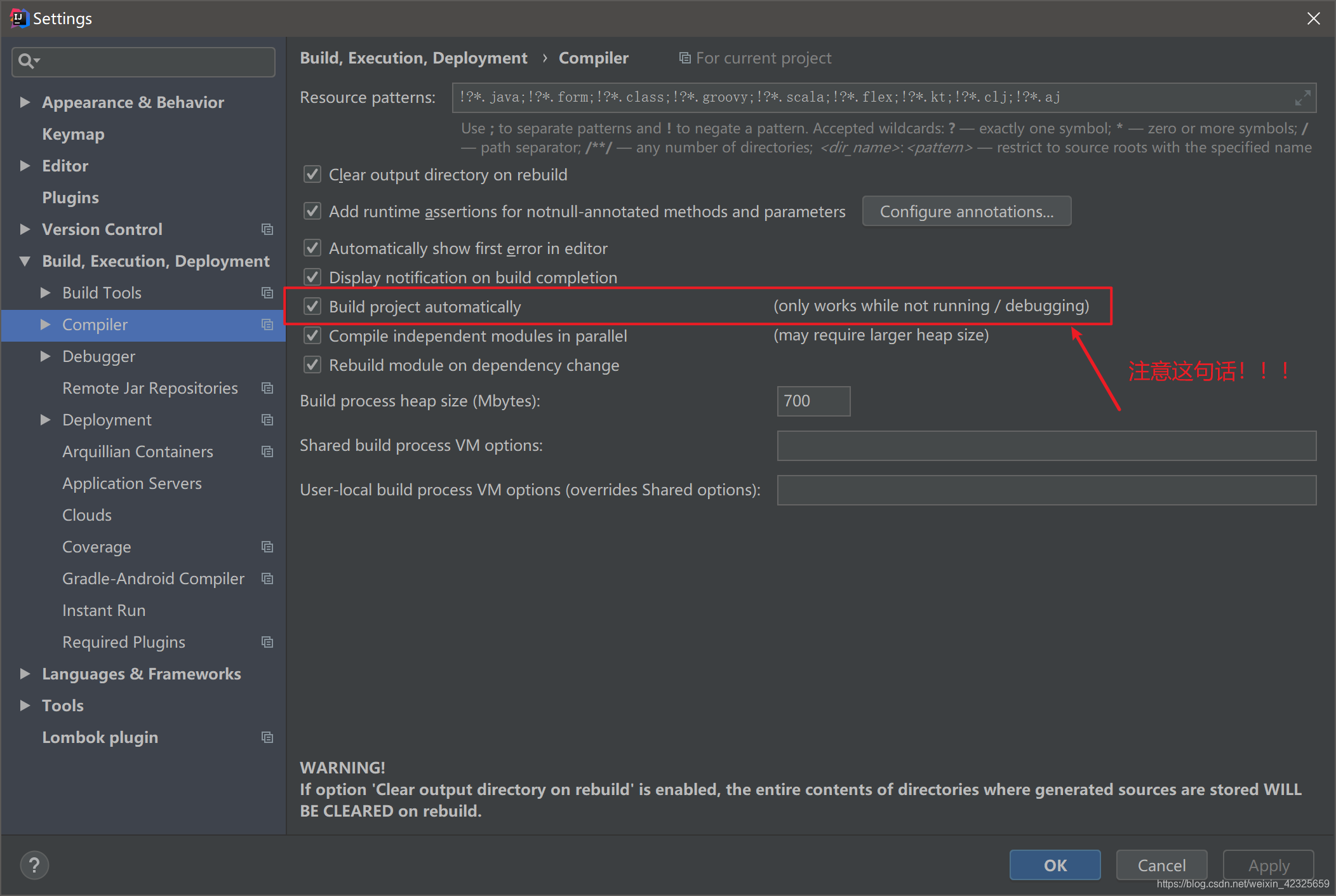Uncheck Build project automatically

pyautogui.click(x=312, y=307)
